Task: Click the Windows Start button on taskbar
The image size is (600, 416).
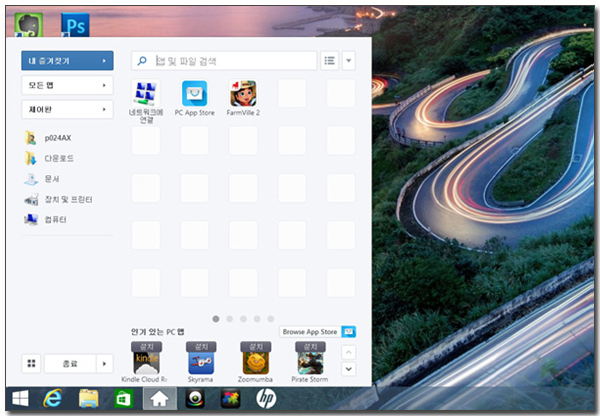Action: click(20, 398)
